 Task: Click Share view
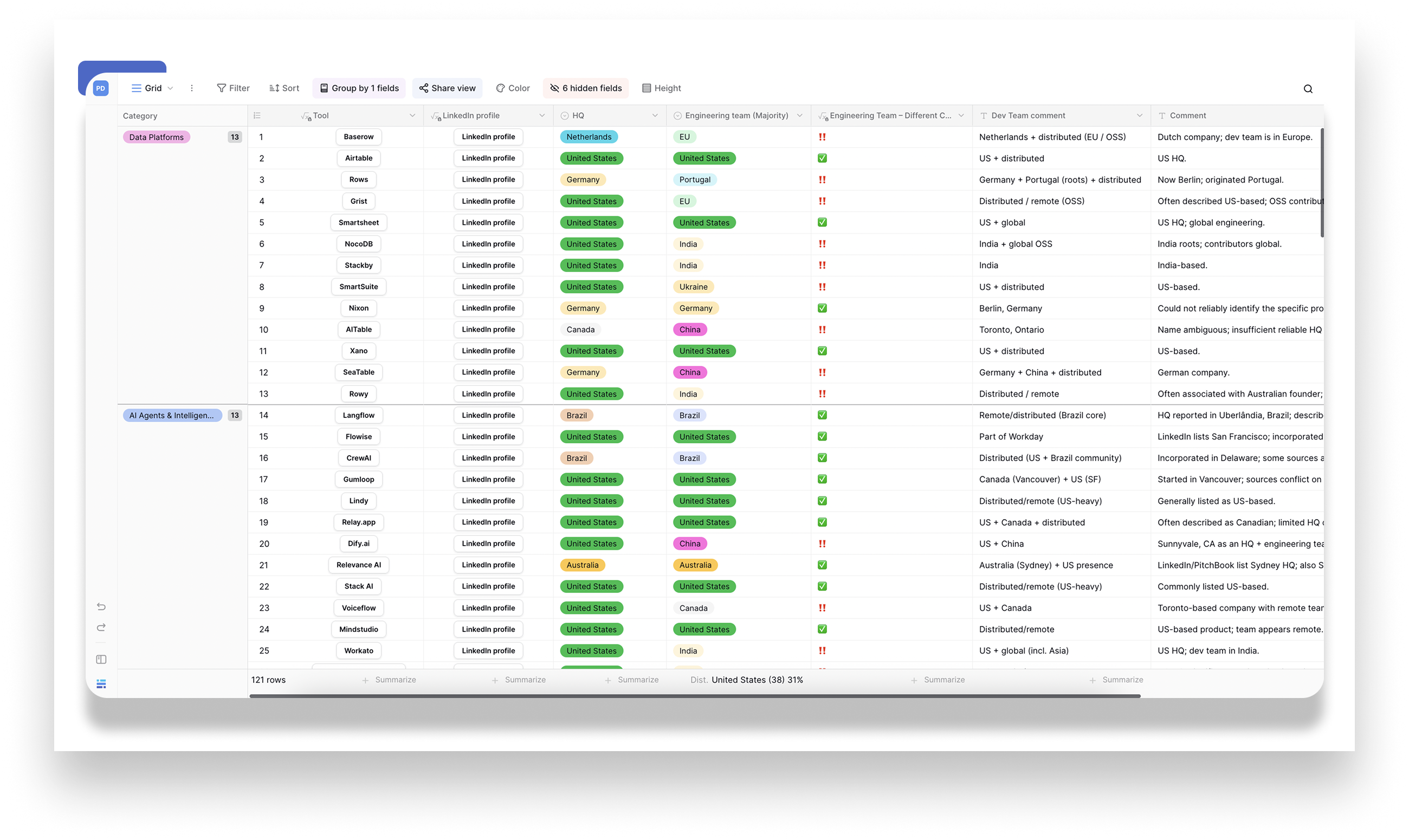447,88
